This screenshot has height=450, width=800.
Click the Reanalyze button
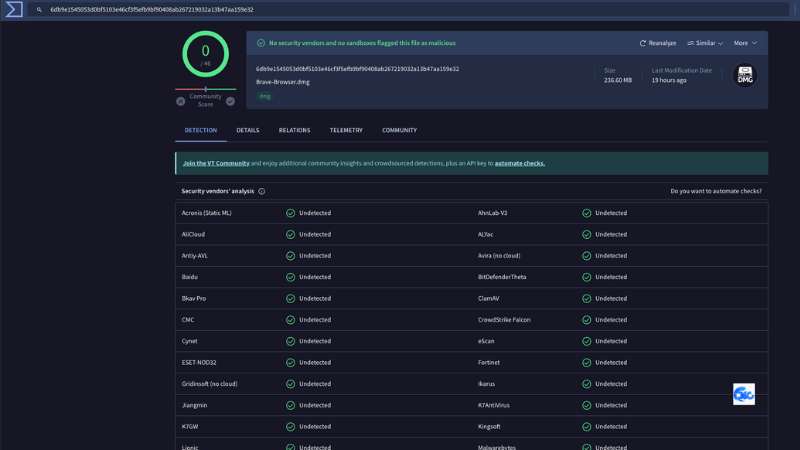click(658, 43)
